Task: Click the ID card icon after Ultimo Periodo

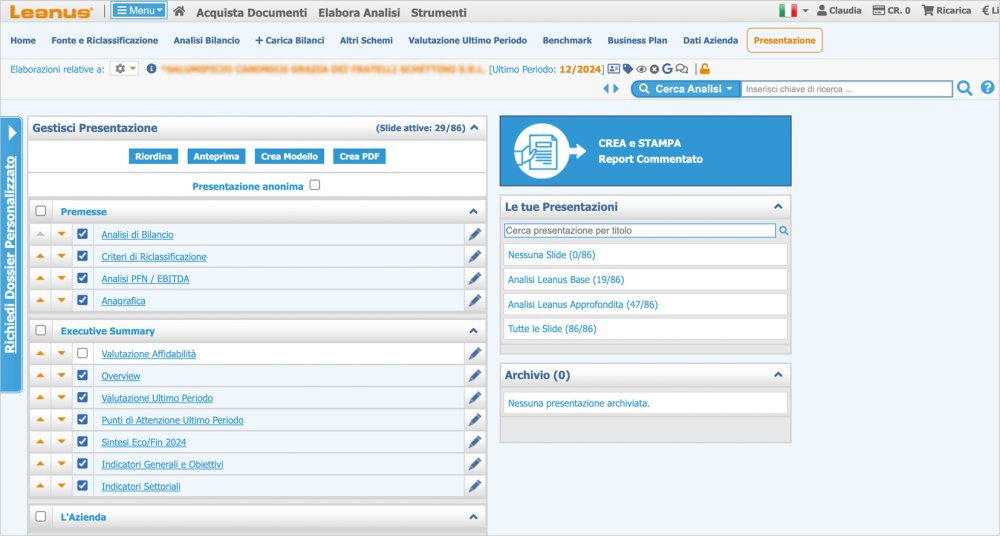Action: pos(614,69)
